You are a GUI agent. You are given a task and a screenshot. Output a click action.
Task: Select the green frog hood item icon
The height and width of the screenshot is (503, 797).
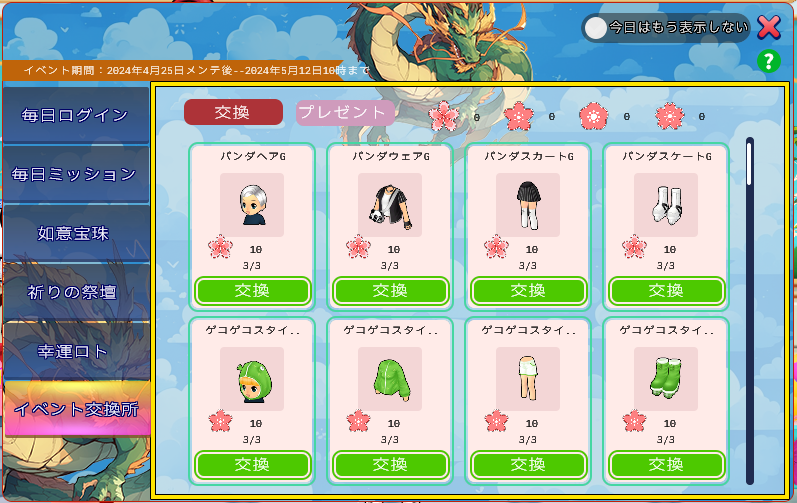click(x=252, y=379)
